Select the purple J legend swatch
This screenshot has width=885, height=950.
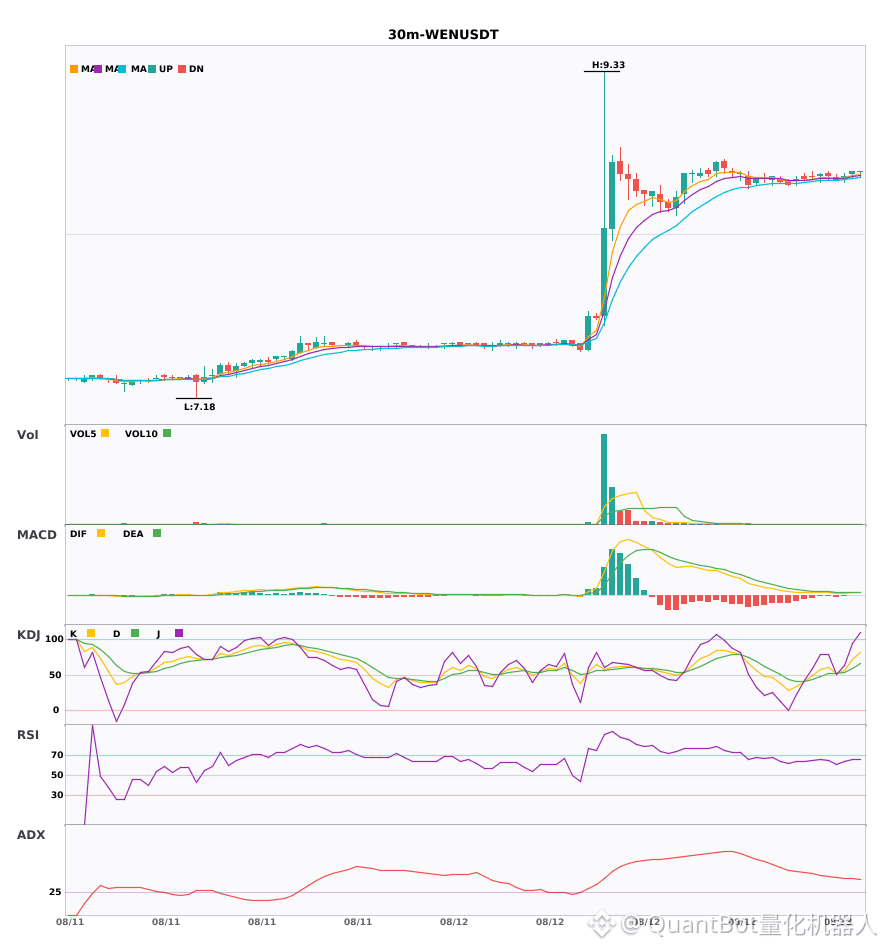click(179, 633)
